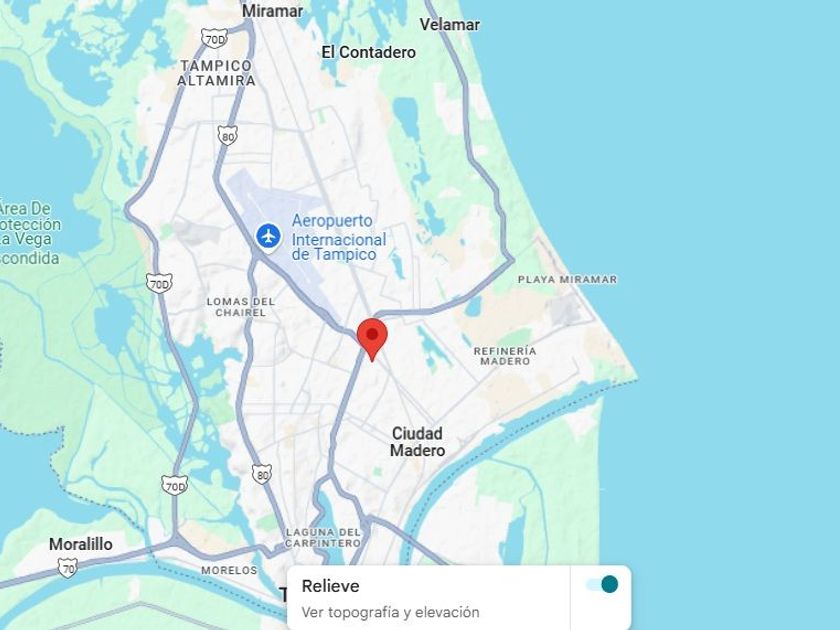Toggle the Relieve terrain switch
Image resolution: width=840 pixels, height=630 pixels.
click(x=602, y=584)
